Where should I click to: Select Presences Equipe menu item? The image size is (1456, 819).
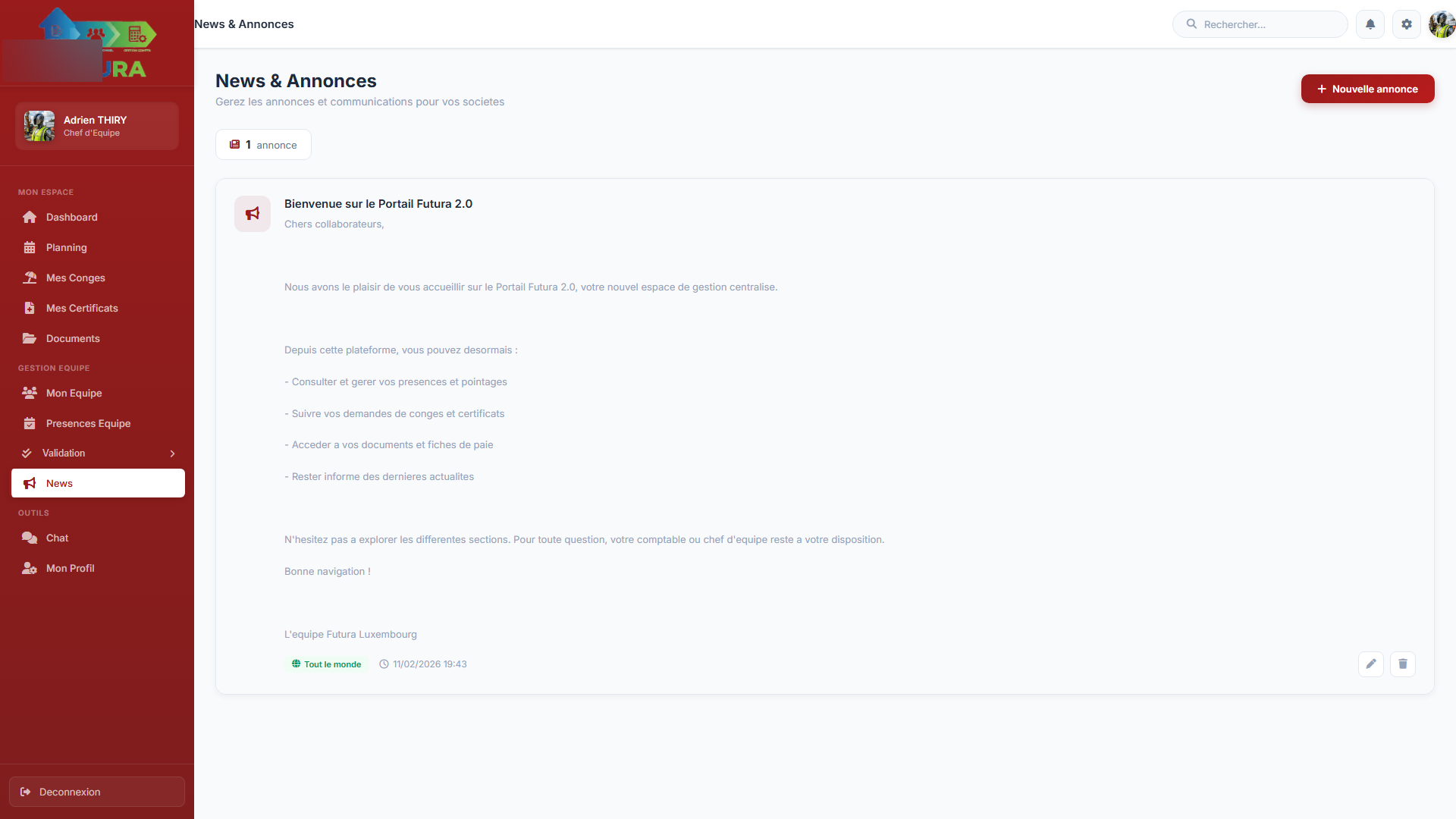[x=88, y=424]
